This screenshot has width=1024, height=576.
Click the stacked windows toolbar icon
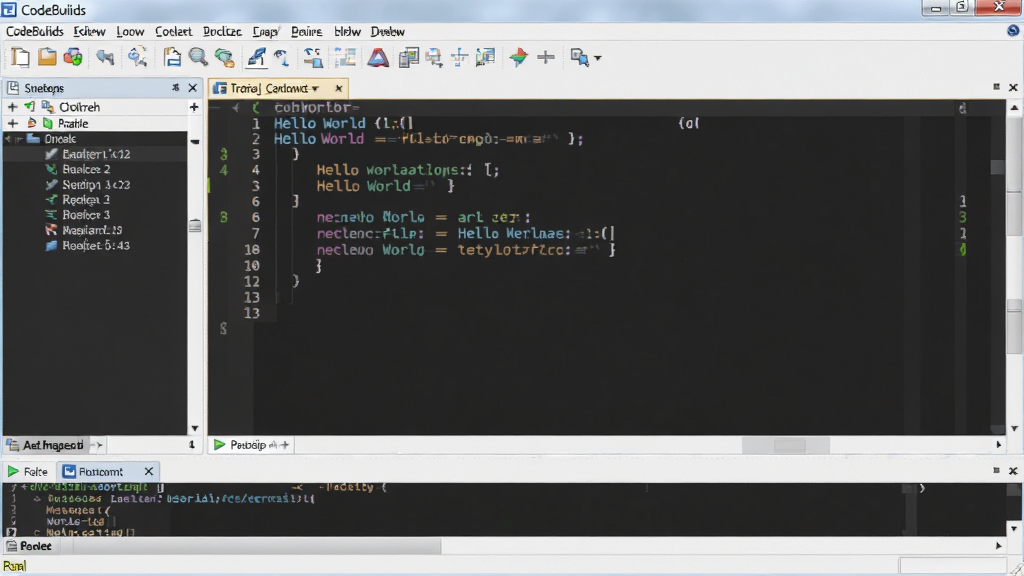coord(408,57)
